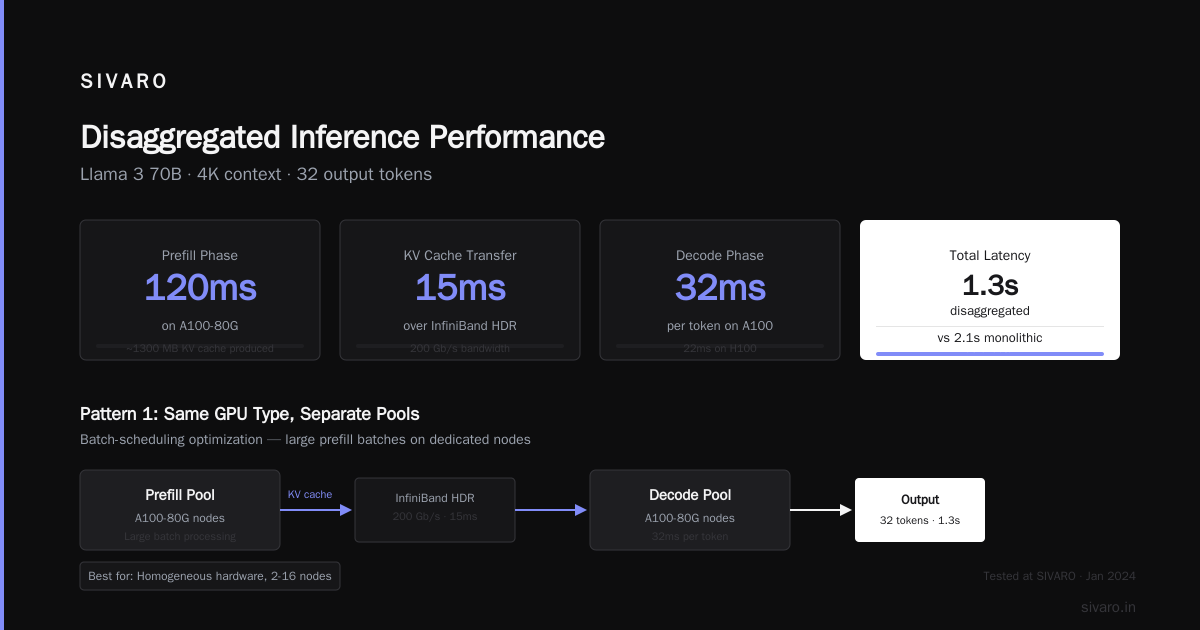Click "32ms per token" in Decode Pool
The height and width of the screenshot is (630, 1200).
[690, 536]
